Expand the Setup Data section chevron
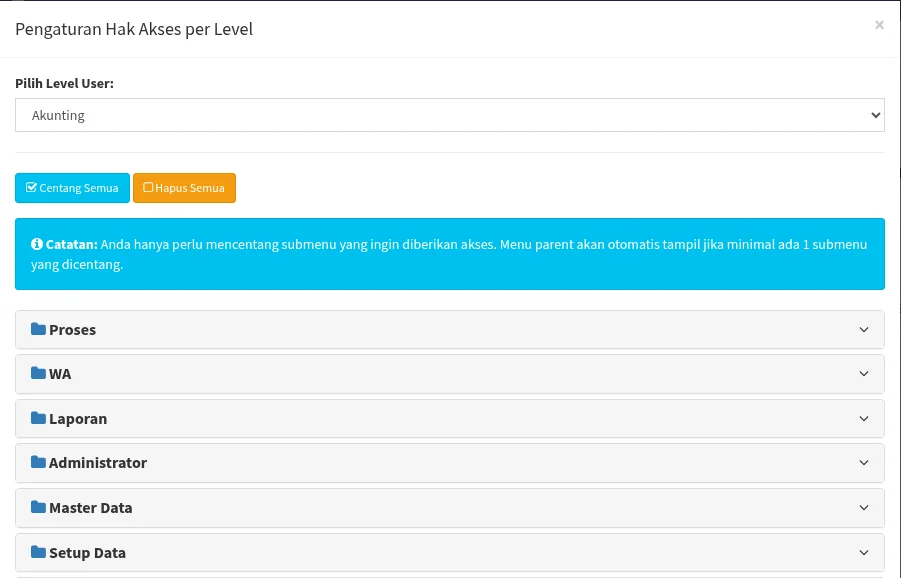This screenshot has height=578, width=901. (864, 552)
